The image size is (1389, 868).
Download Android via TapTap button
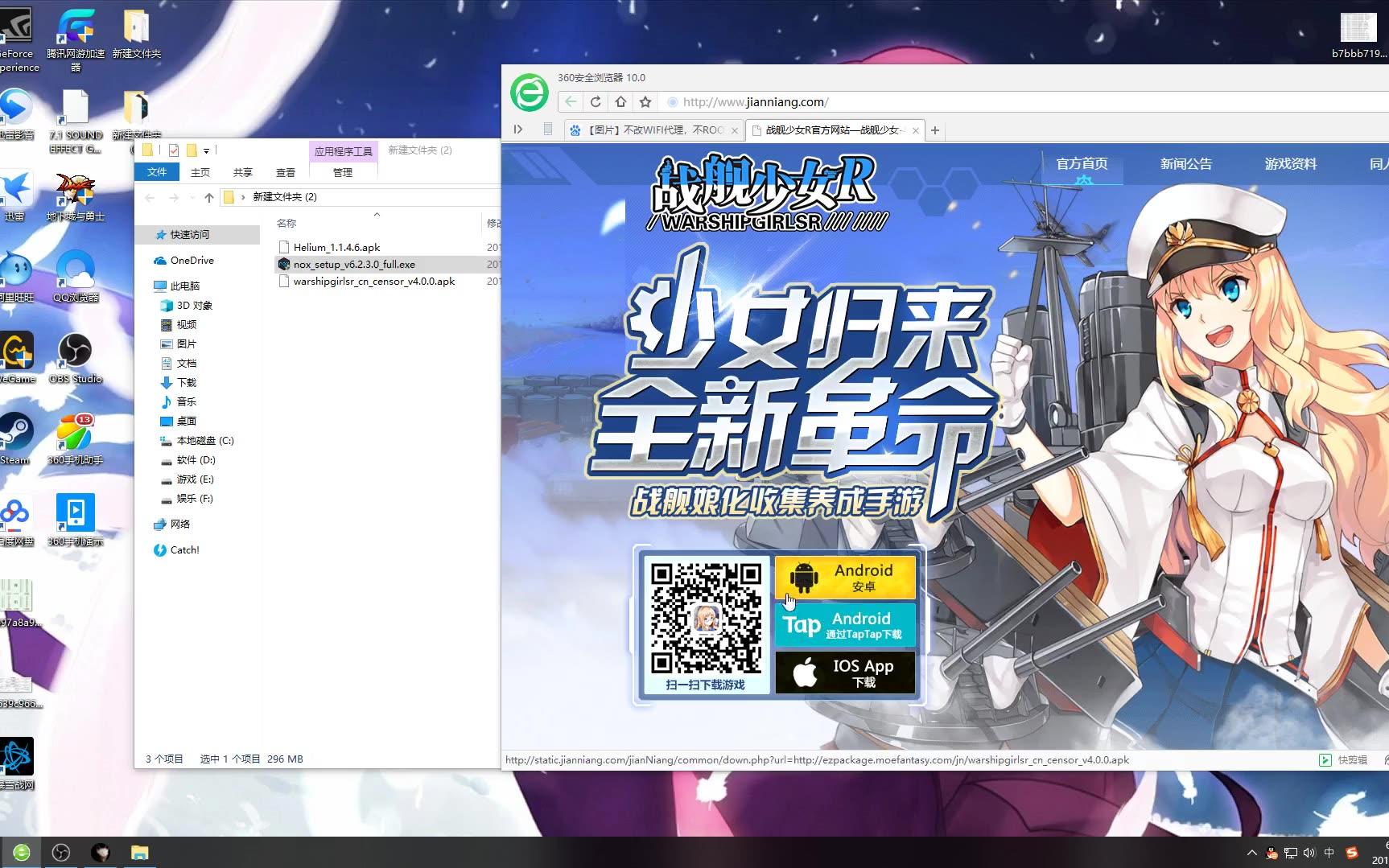(x=845, y=625)
